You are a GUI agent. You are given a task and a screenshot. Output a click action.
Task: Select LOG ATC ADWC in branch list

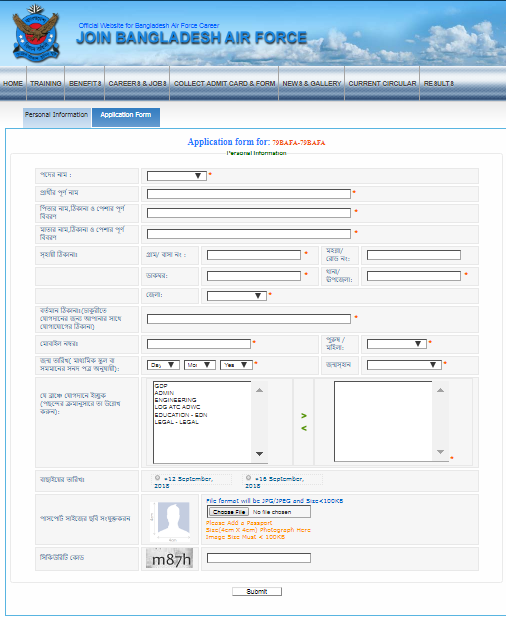(x=177, y=407)
